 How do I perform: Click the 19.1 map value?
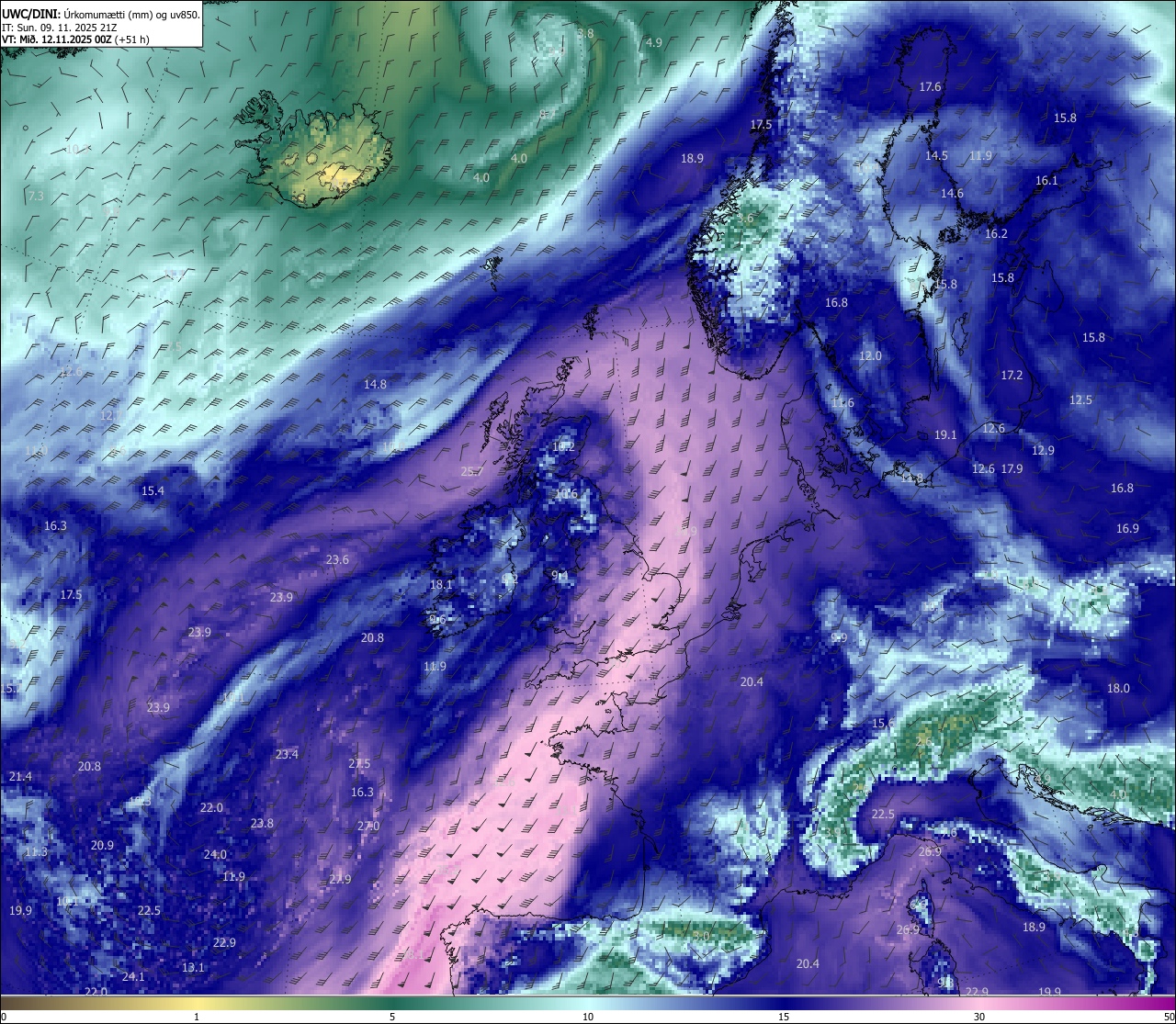(945, 435)
